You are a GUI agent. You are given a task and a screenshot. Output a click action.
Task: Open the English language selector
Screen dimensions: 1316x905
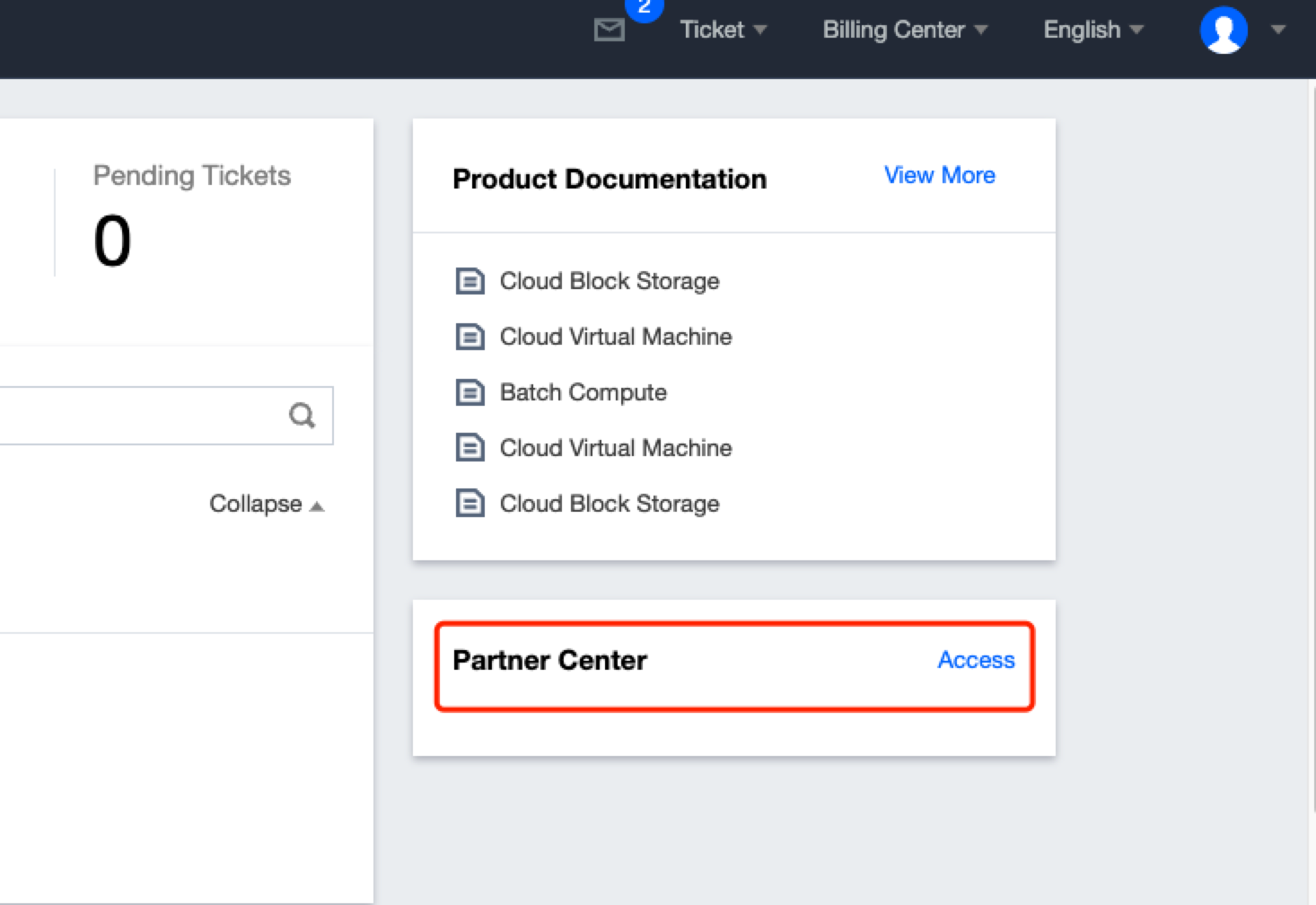(1092, 30)
